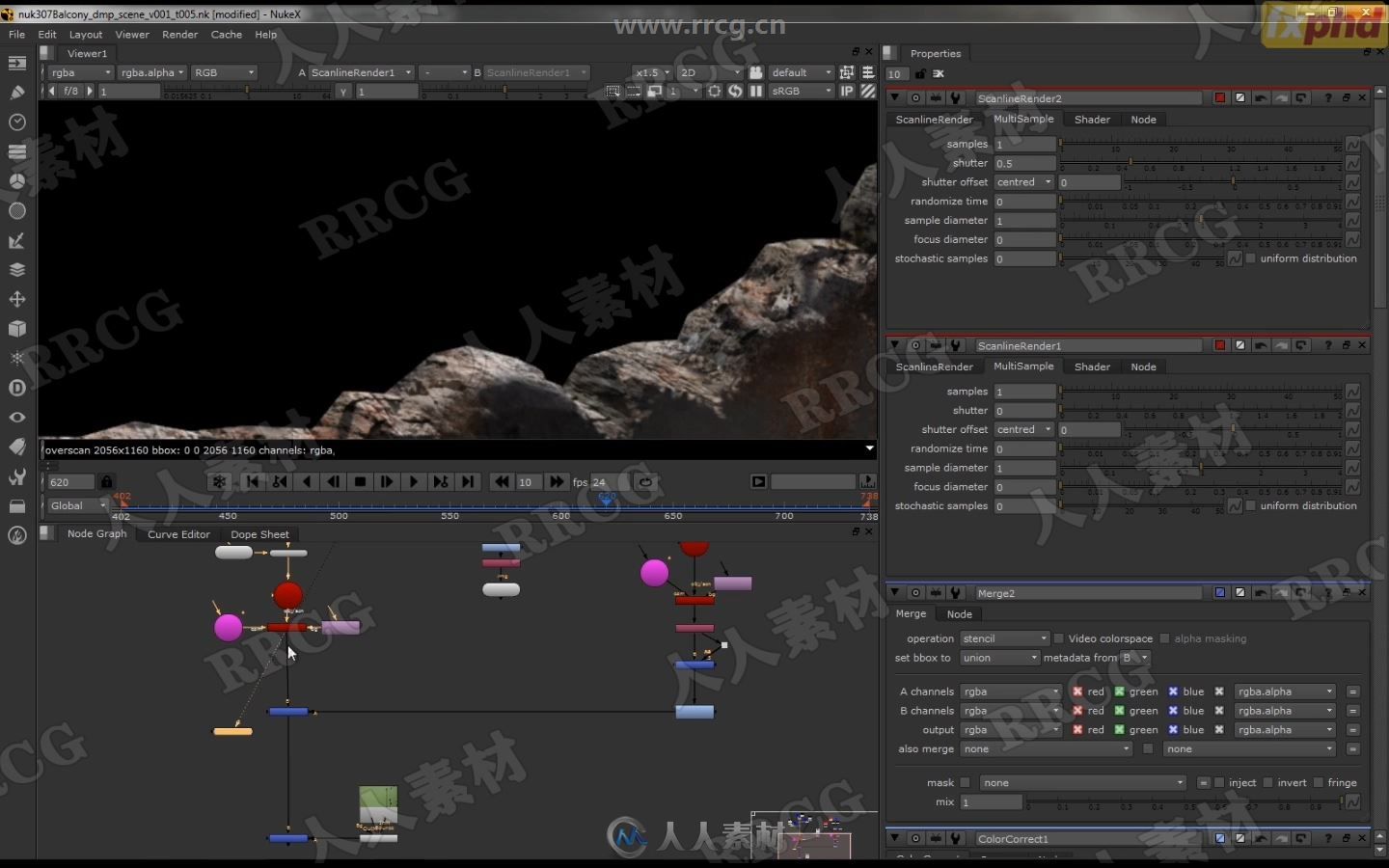Enable uniform distribution in ScanlineRender1
Image resolution: width=1389 pixels, height=868 pixels.
[x=1251, y=505]
